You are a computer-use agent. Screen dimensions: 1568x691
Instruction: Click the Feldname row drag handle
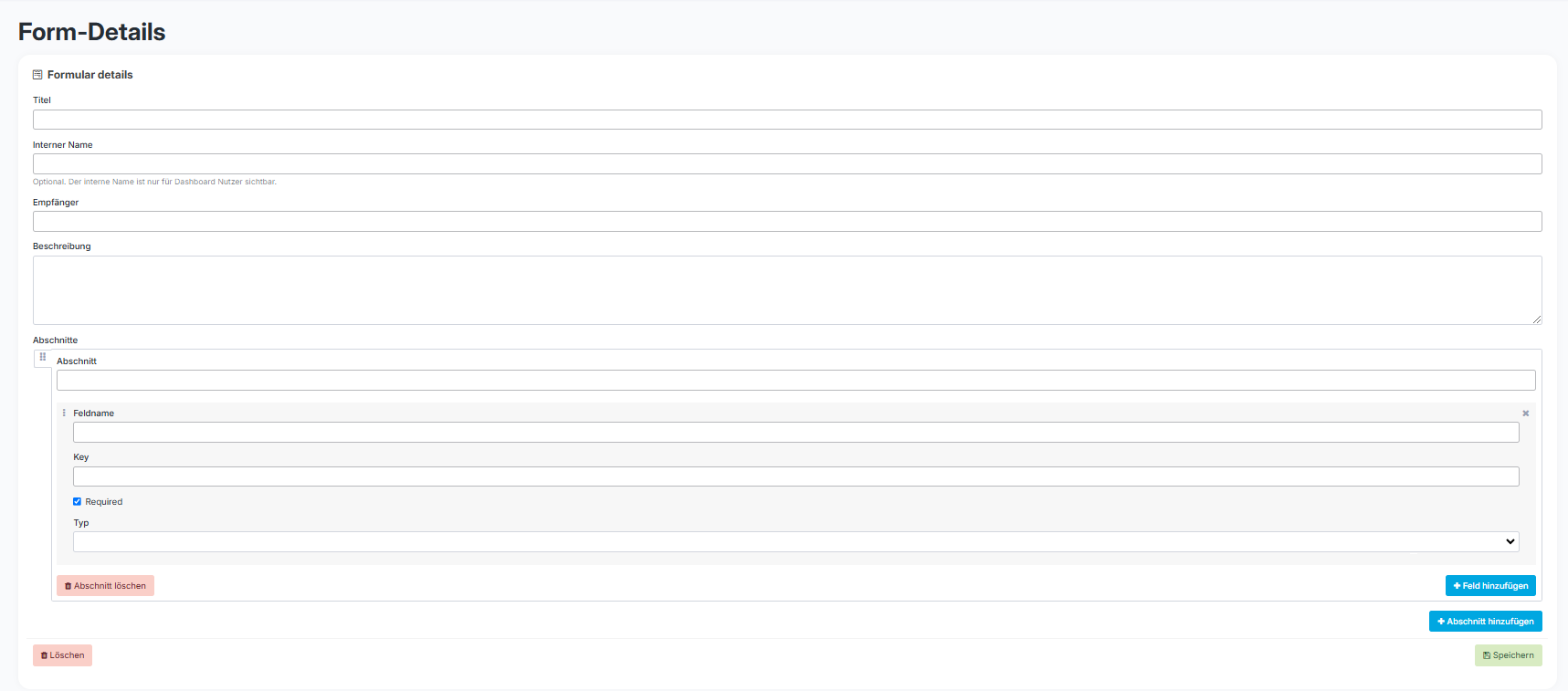(64, 413)
